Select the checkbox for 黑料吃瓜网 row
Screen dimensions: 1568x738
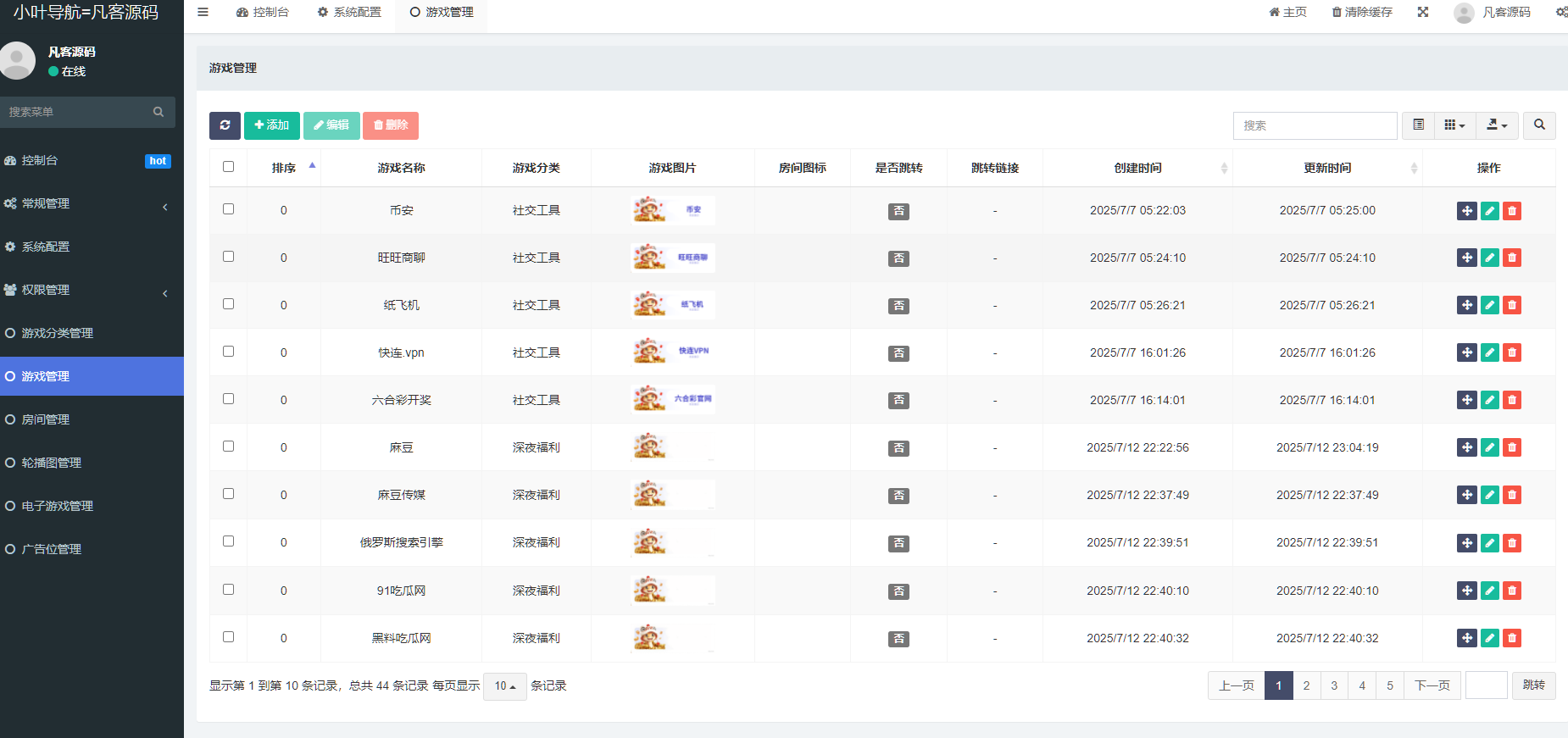click(228, 637)
